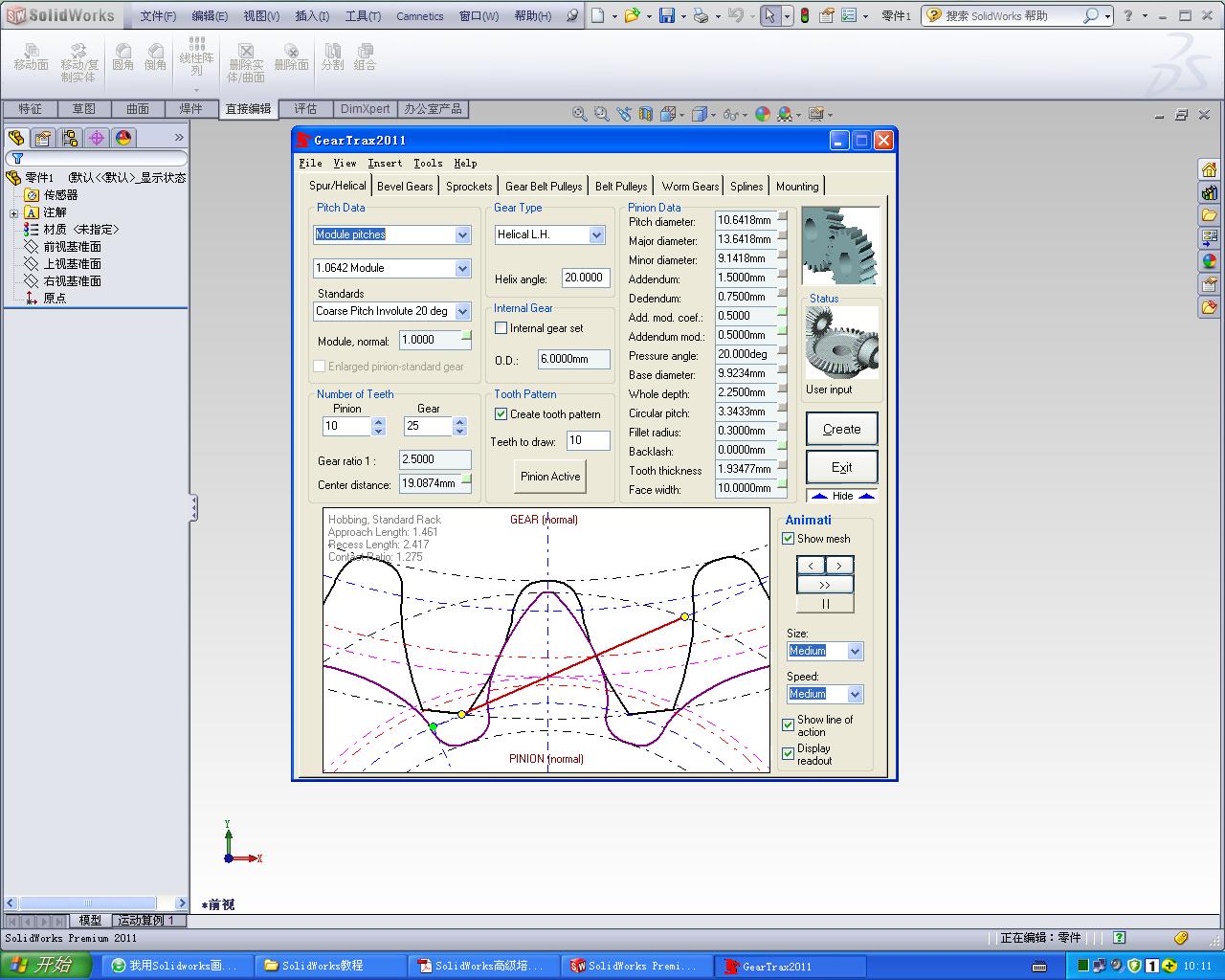Open the DimXpertManager crosshair tab icon
The height and width of the screenshot is (980, 1225).
tap(97, 138)
